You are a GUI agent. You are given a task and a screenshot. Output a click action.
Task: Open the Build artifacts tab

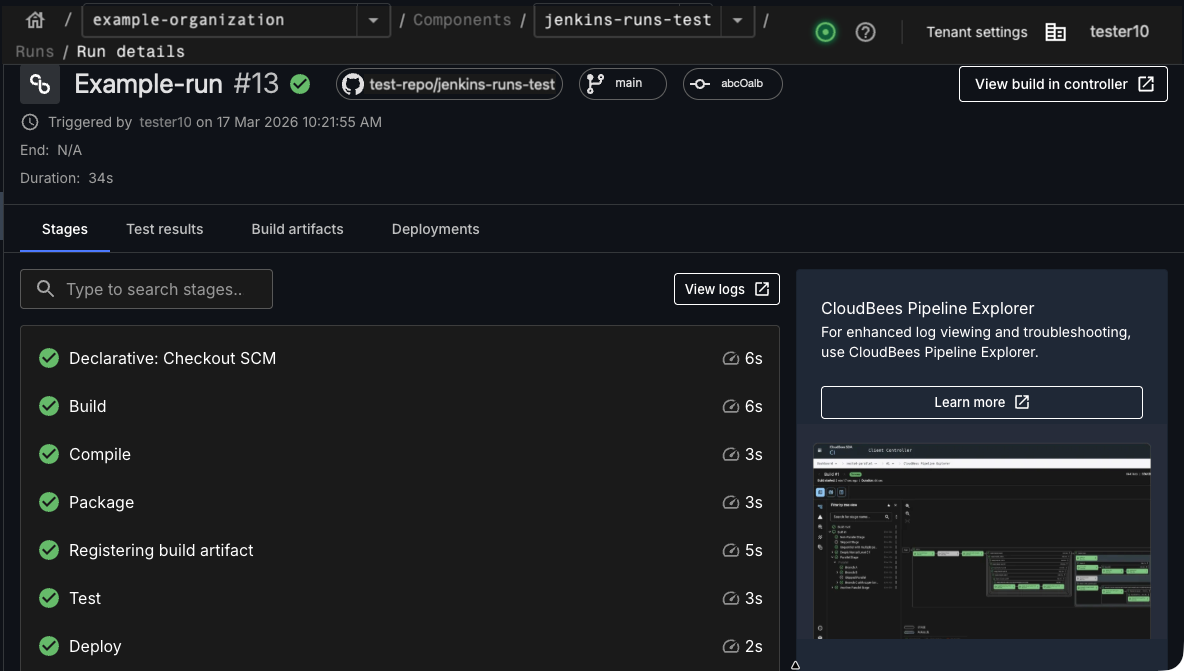pos(298,229)
